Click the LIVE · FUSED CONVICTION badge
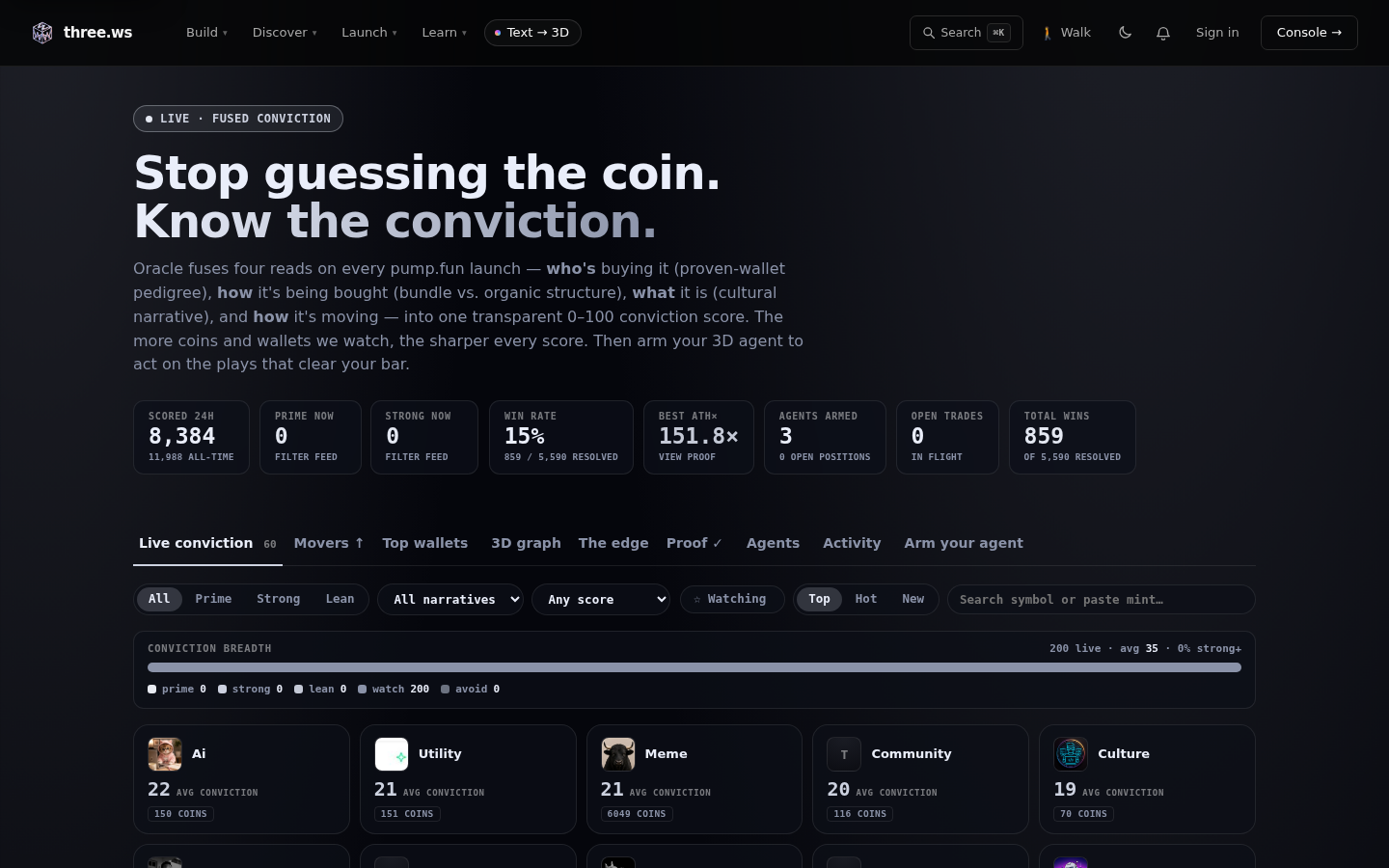The image size is (1389, 868). pos(238,119)
